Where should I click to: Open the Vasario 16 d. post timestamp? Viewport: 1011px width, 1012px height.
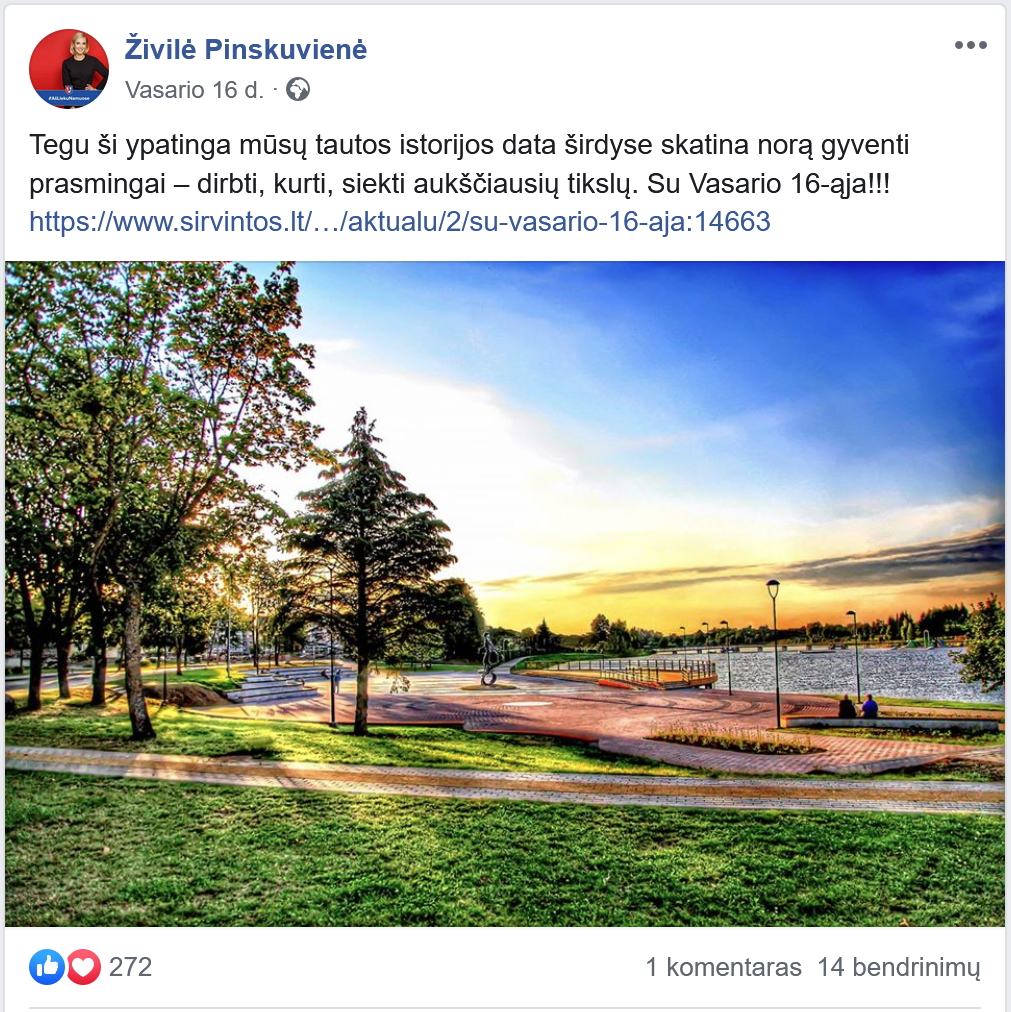194,90
